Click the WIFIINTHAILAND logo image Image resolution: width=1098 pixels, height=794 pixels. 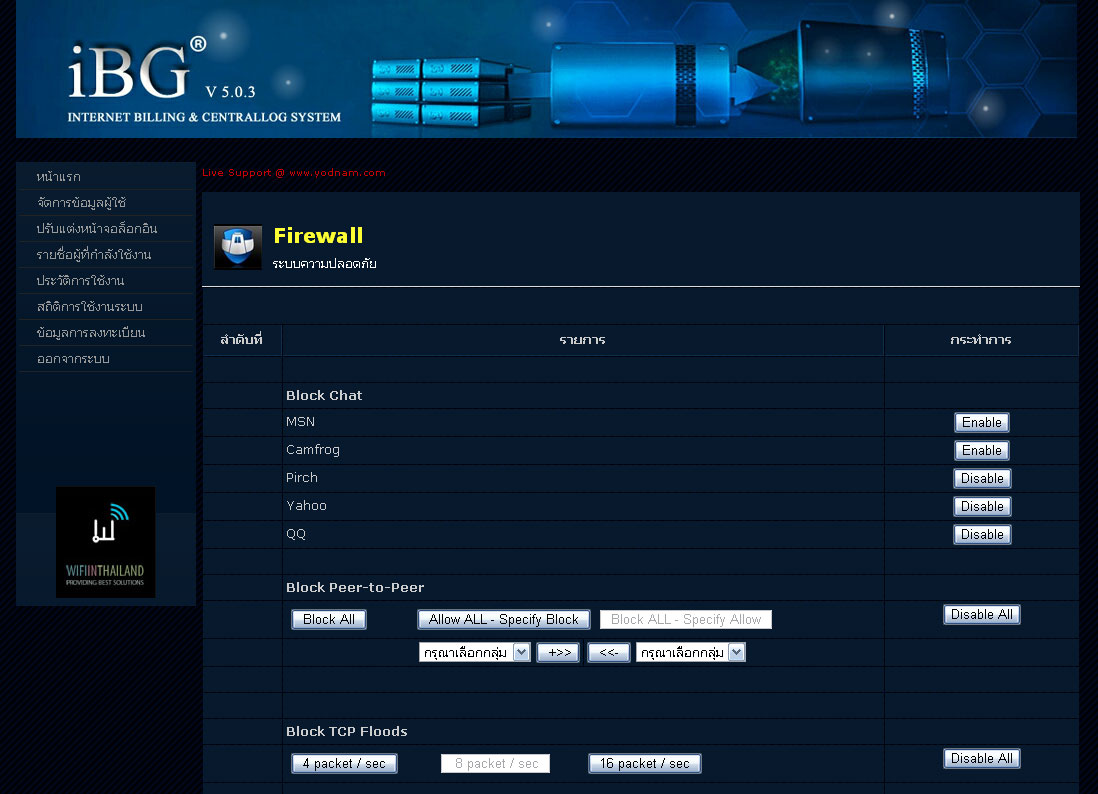pyautogui.click(x=106, y=542)
